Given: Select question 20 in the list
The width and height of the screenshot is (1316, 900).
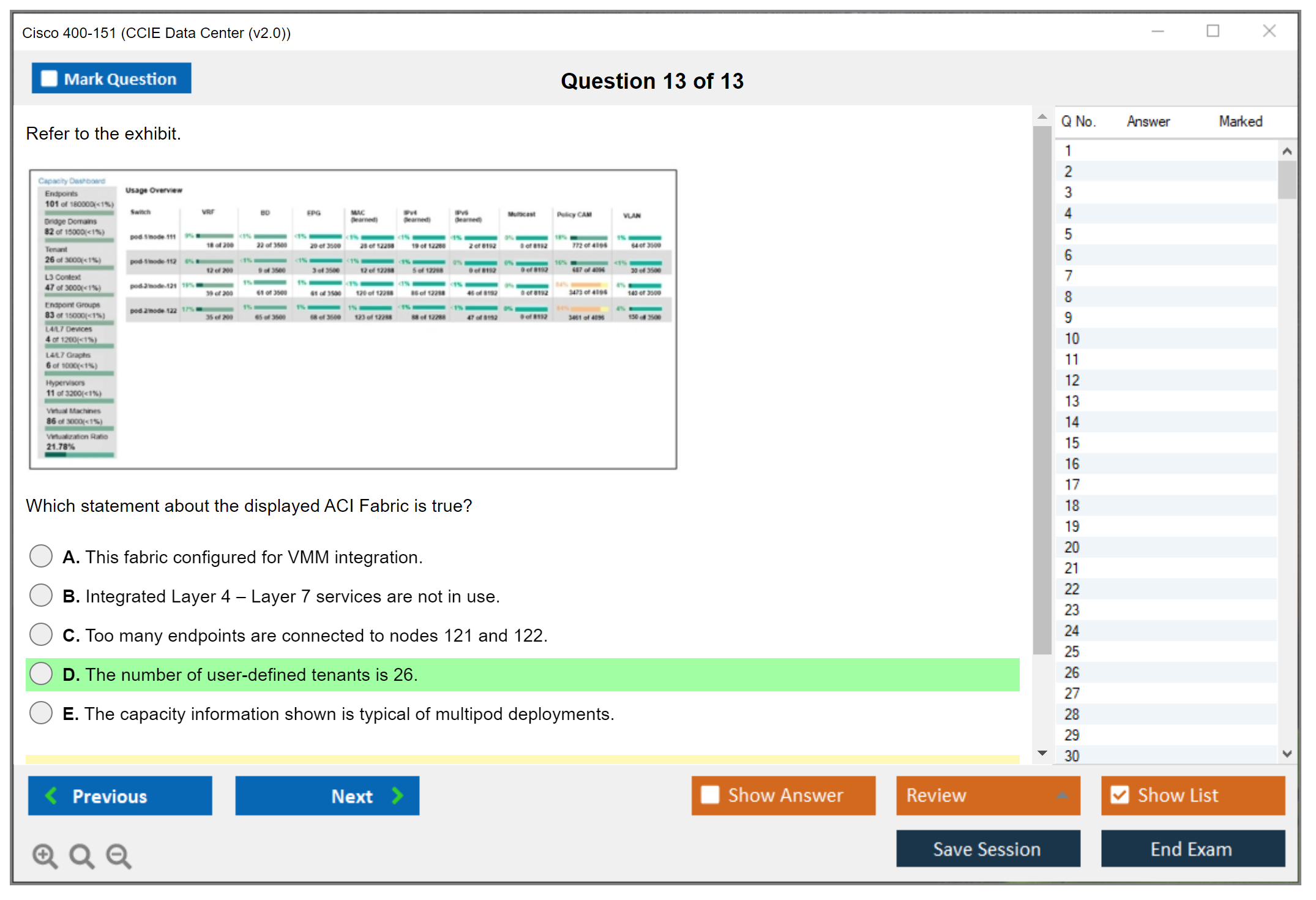Looking at the screenshot, I should 1072,547.
